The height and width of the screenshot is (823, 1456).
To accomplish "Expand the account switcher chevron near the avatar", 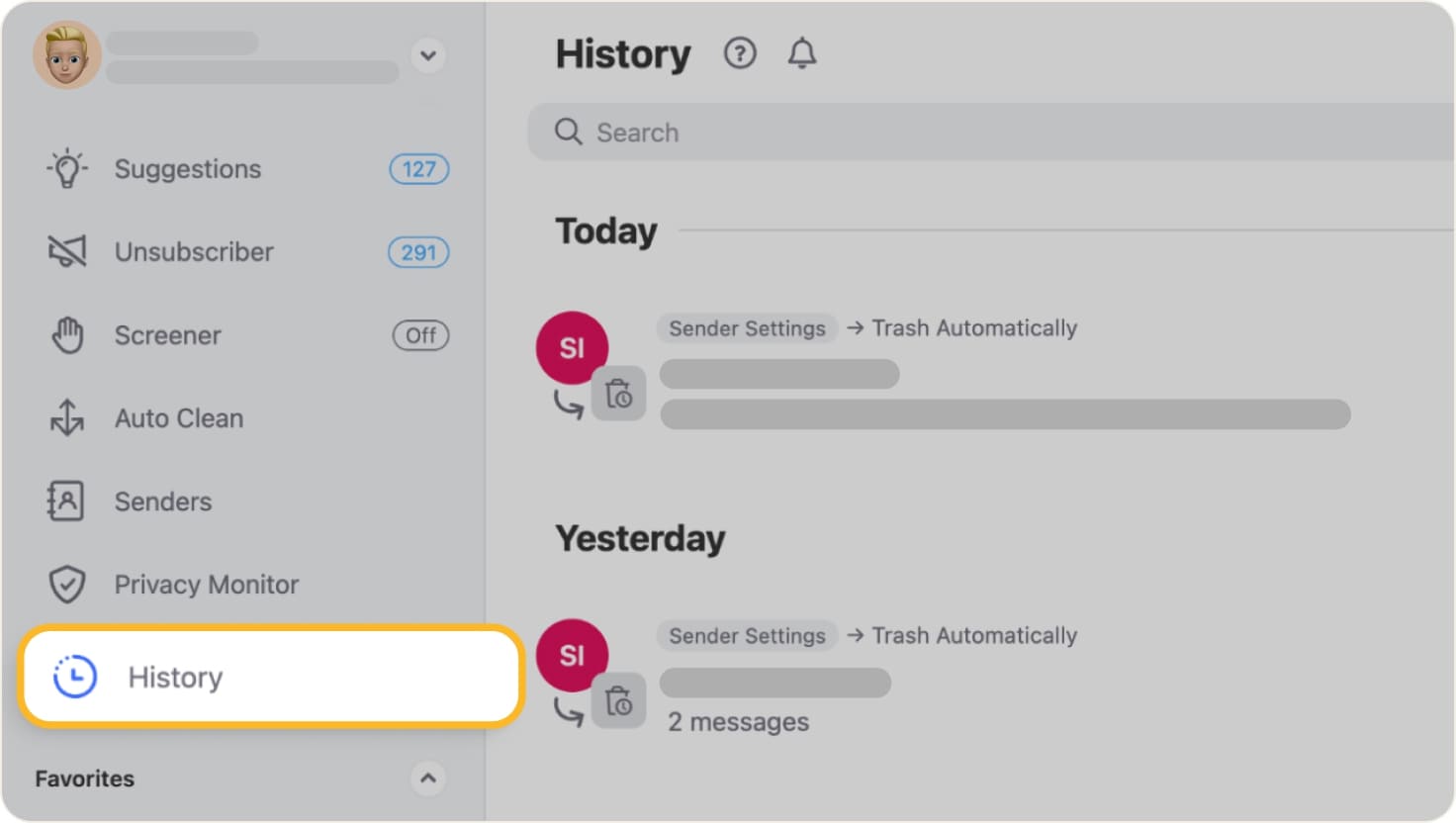I will [428, 56].
